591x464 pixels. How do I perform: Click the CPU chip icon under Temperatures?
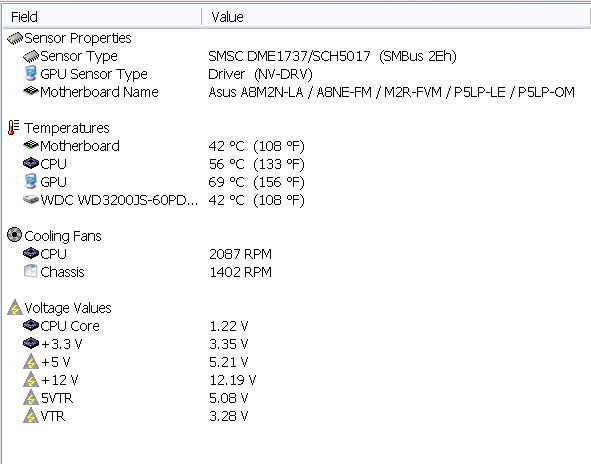coord(31,163)
